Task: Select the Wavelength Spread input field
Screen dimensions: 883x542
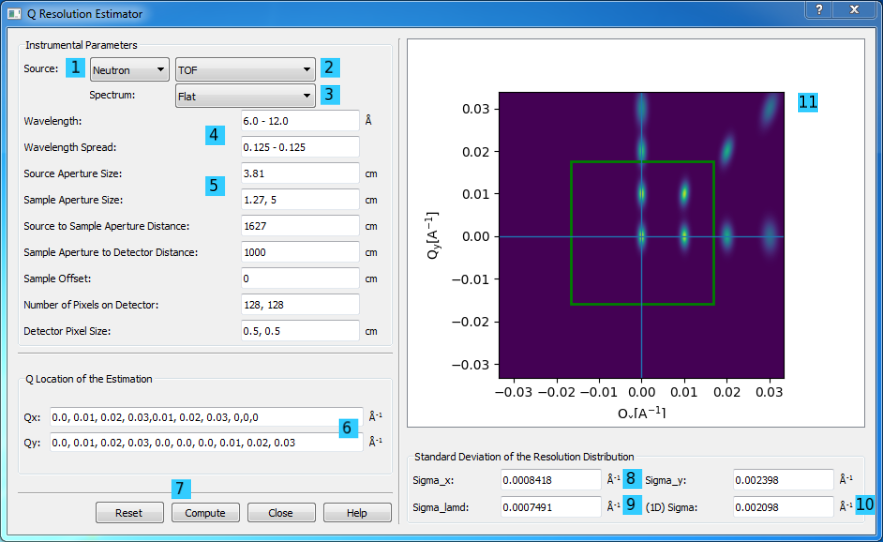Action: point(300,147)
